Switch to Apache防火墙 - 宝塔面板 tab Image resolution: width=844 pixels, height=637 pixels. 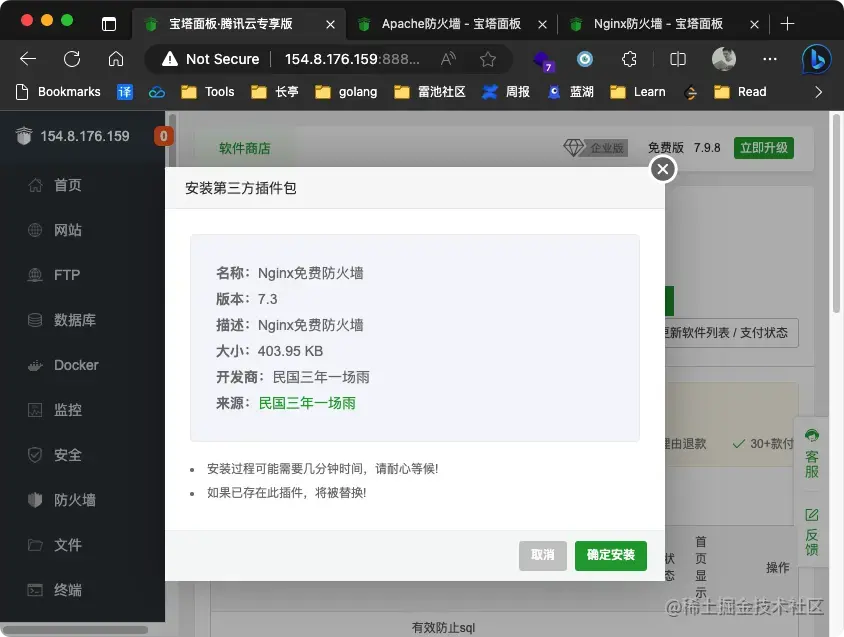(451, 24)
